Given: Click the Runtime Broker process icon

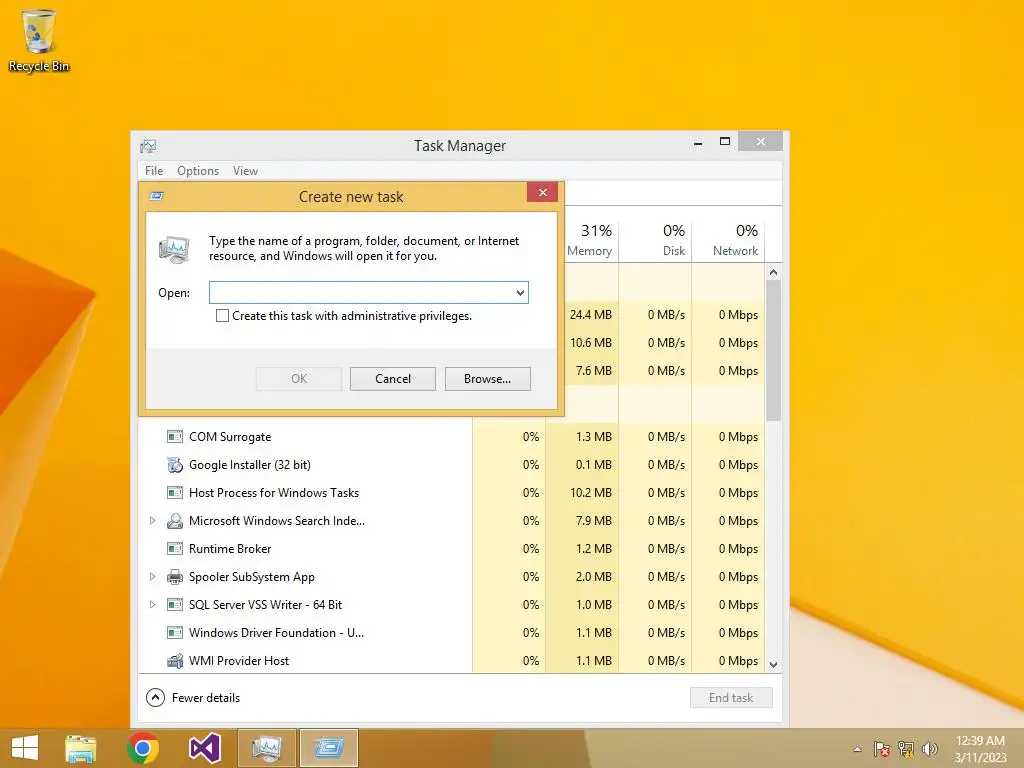Looking at the screenshot, I should [174, 549].
